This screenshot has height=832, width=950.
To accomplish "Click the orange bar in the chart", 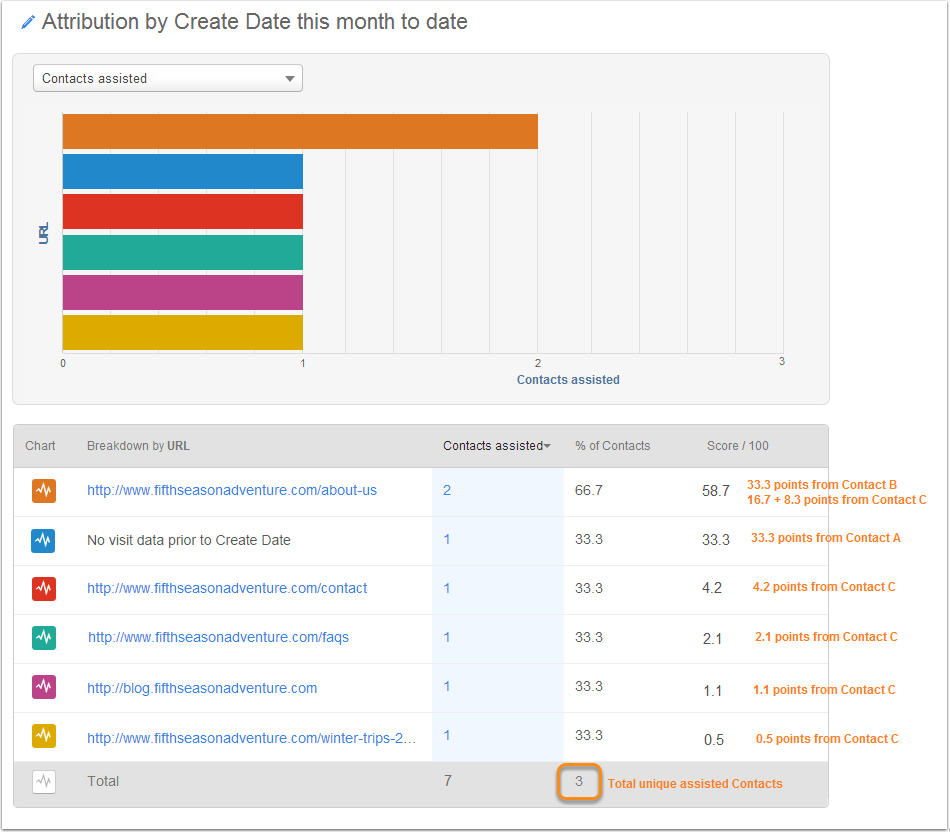I will 300,131.
